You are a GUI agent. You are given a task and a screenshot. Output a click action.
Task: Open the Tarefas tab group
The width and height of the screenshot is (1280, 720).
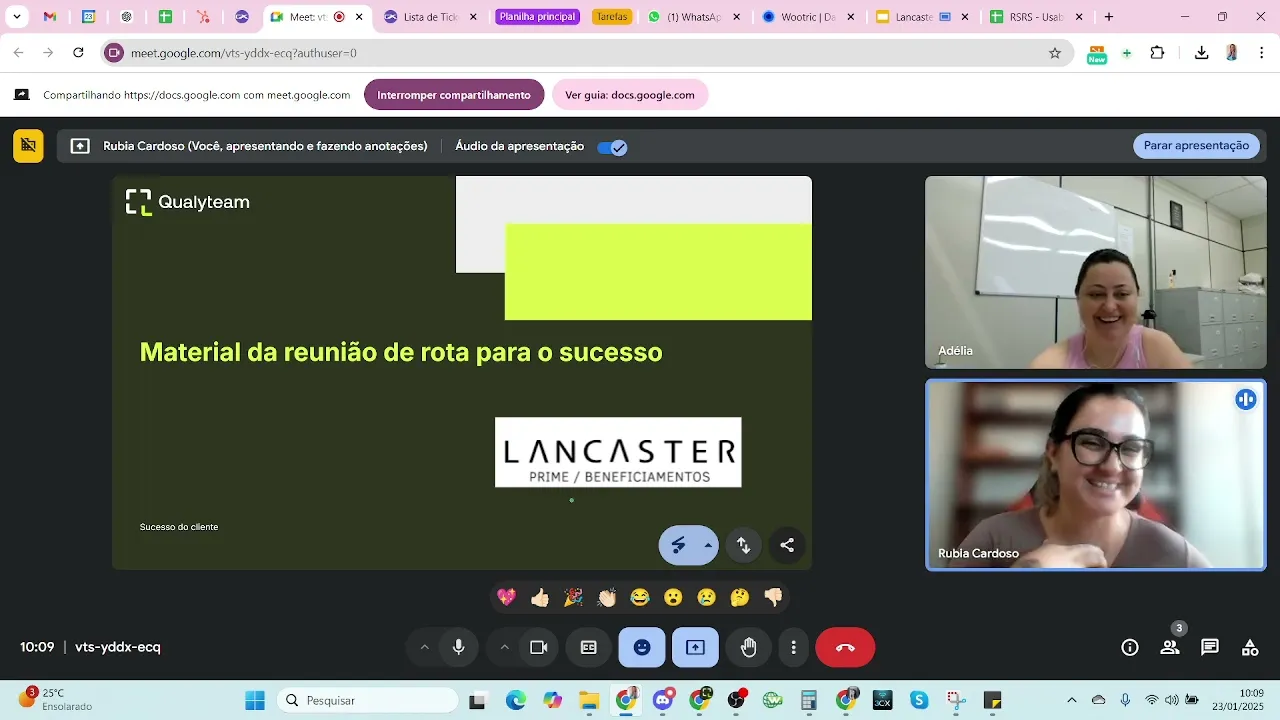click(x=612, y=17)
